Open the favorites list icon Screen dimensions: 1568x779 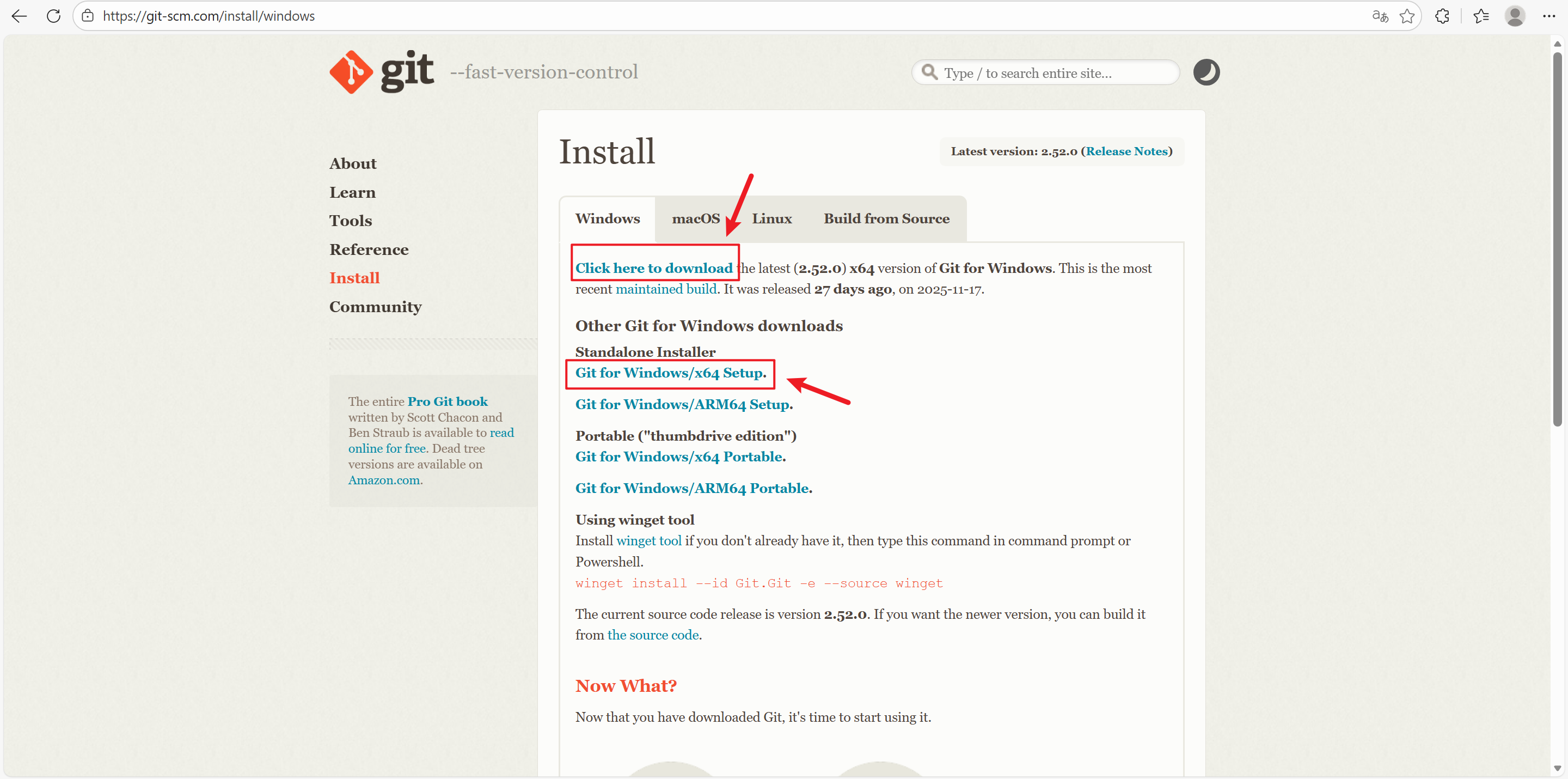[x=1481, y=16]
